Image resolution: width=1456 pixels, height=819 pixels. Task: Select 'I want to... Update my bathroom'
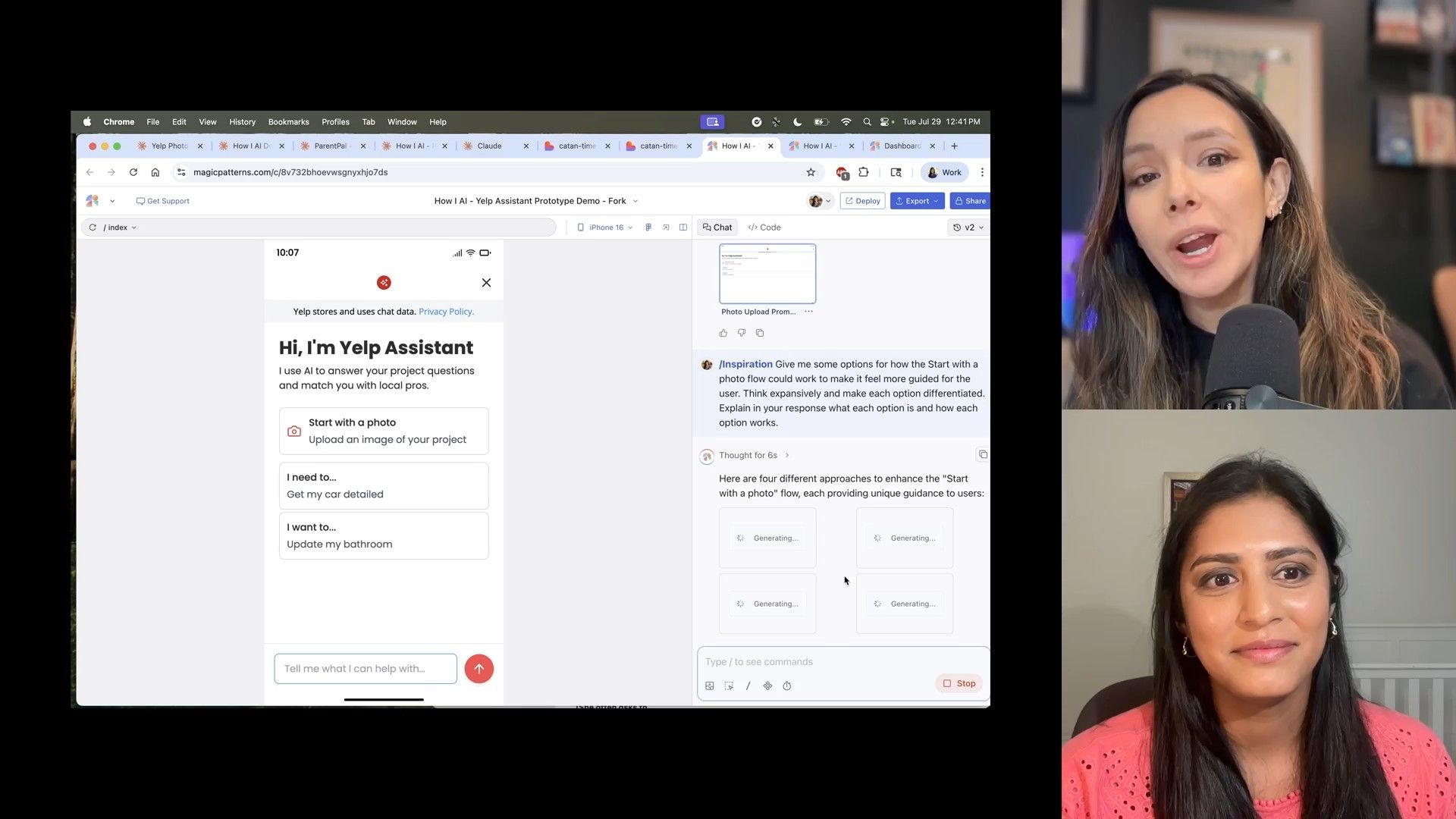pos(384,535)
